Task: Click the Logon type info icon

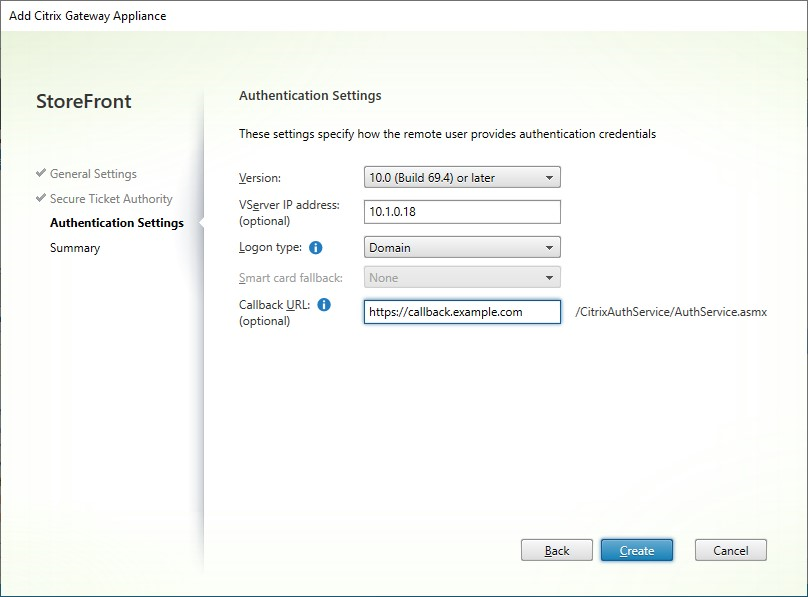Action: click(318, 247)
